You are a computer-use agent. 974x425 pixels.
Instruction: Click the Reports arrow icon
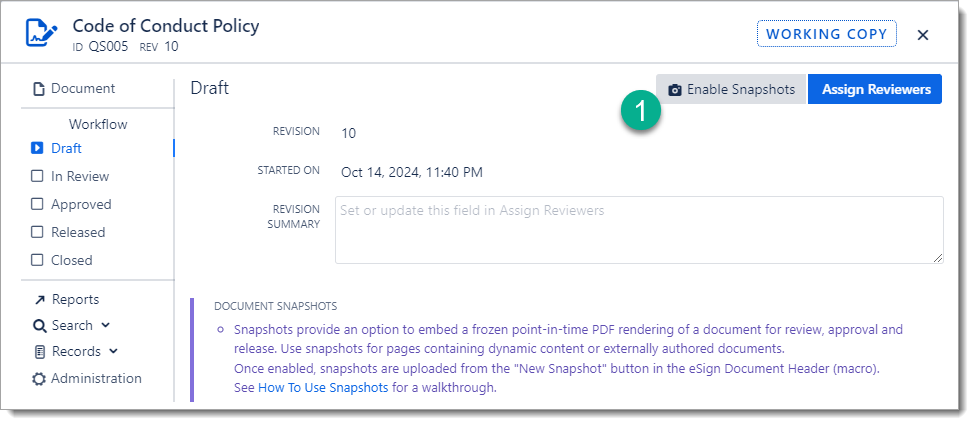coord(39,300)
